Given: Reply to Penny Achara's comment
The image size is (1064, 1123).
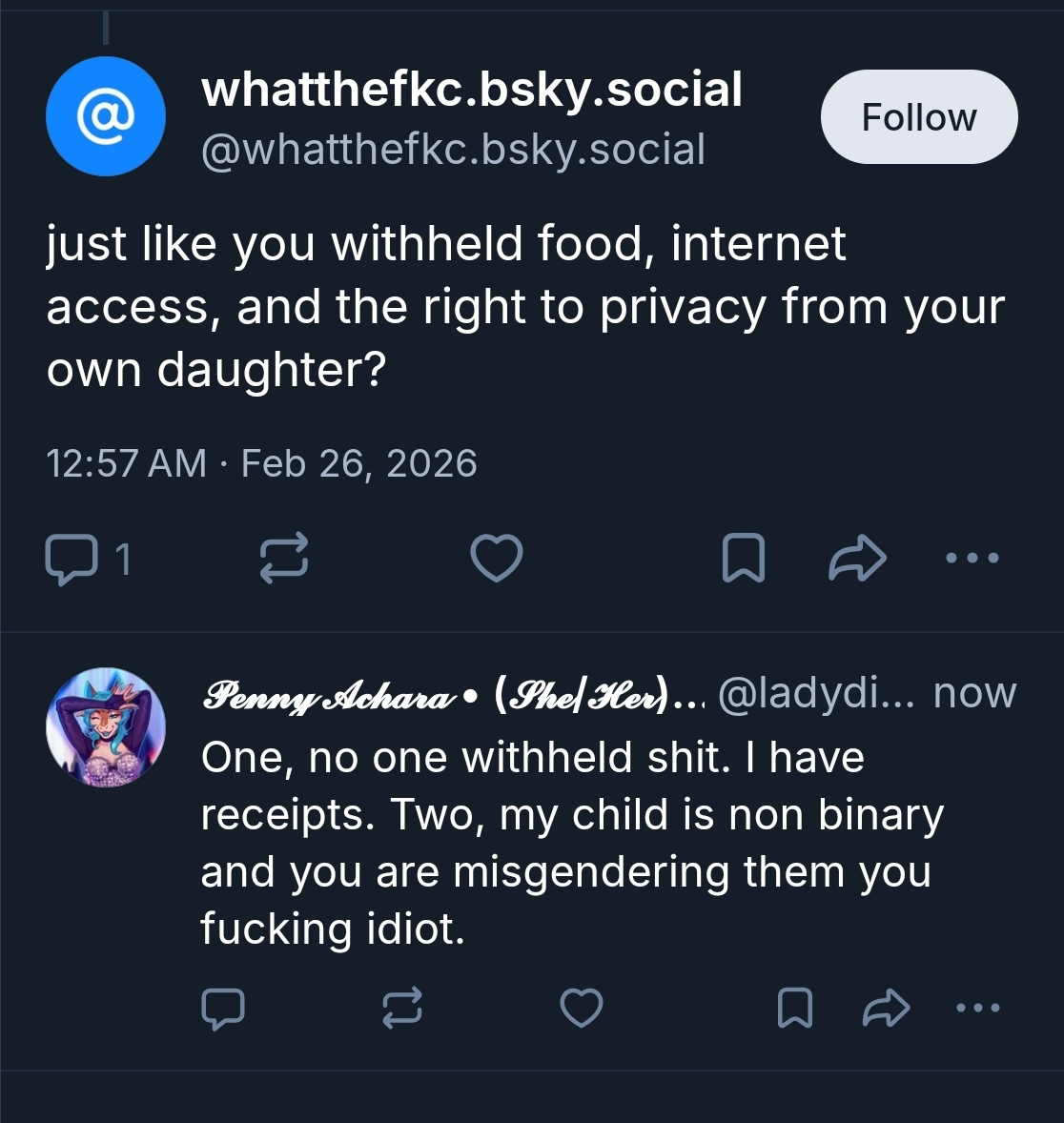Looking at the screenshot, I should (223, 1009).
